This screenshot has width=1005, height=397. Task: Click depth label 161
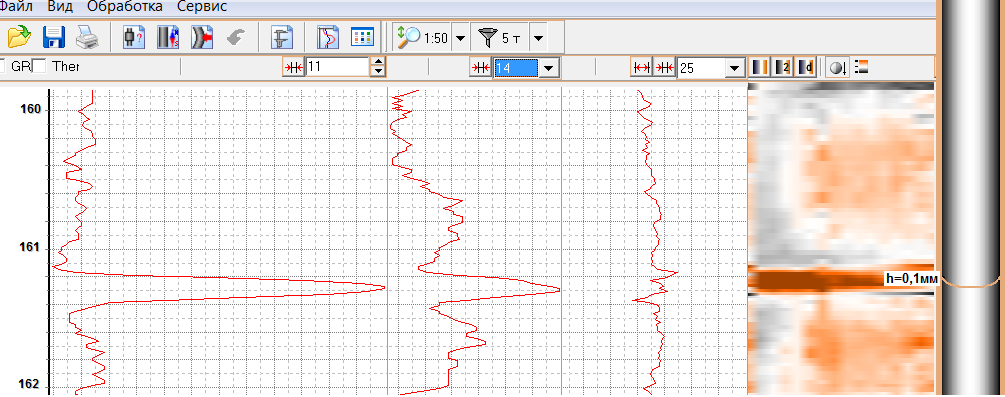pyautogui.click(x=29, y=248)
